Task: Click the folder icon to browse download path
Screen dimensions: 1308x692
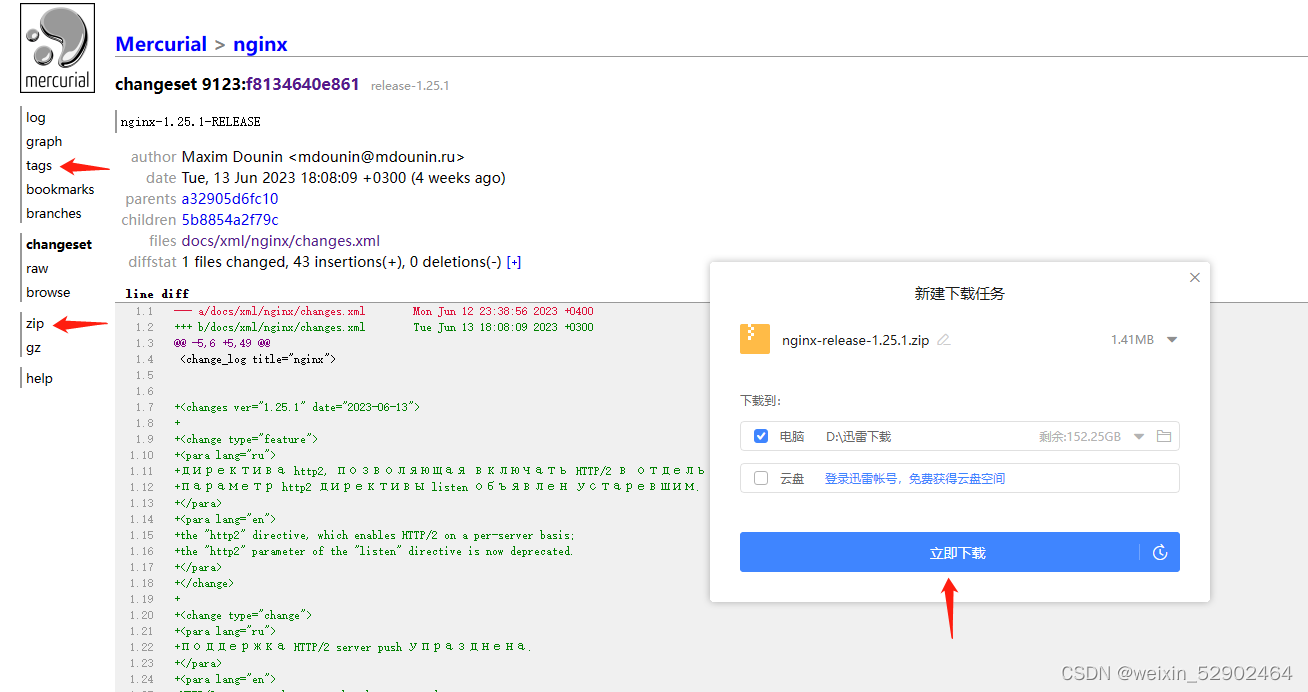Action: coord(1163,436)
